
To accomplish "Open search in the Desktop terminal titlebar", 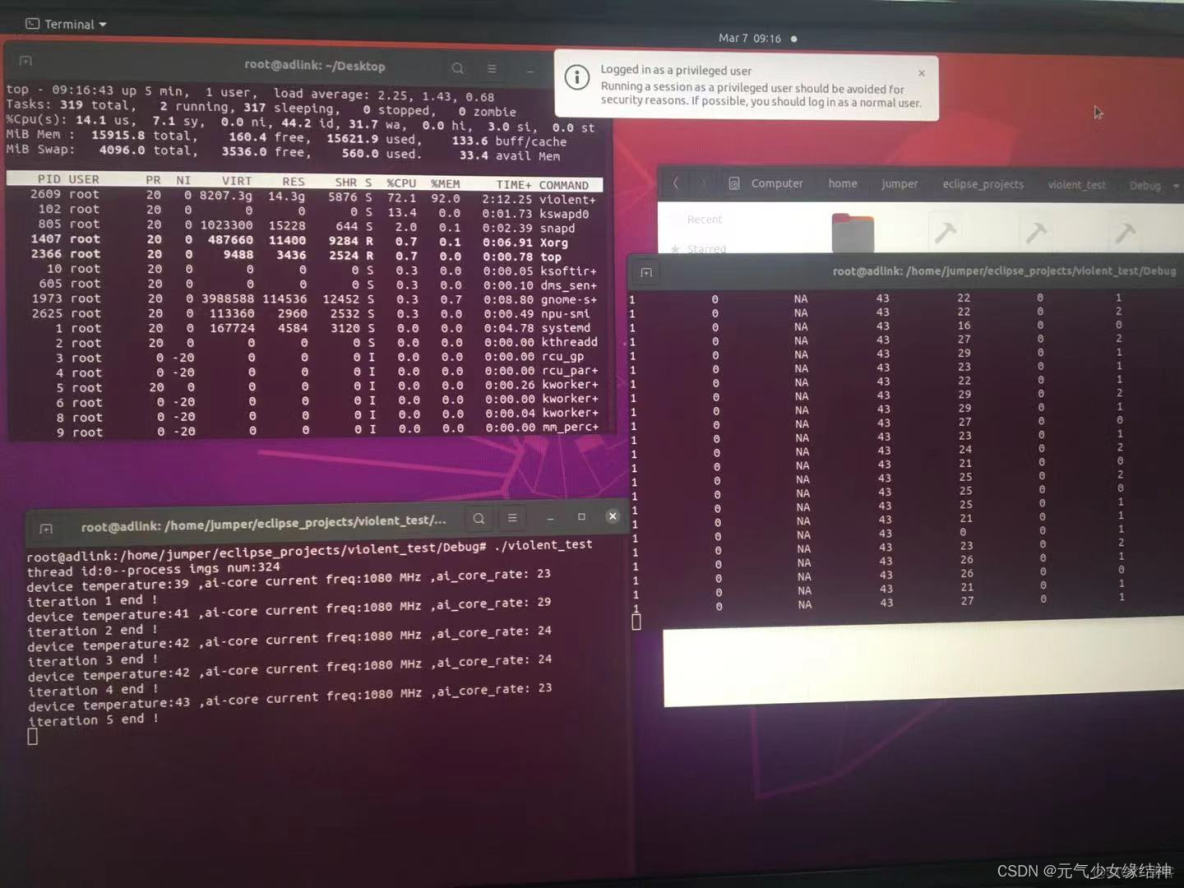I will [458, 67].
